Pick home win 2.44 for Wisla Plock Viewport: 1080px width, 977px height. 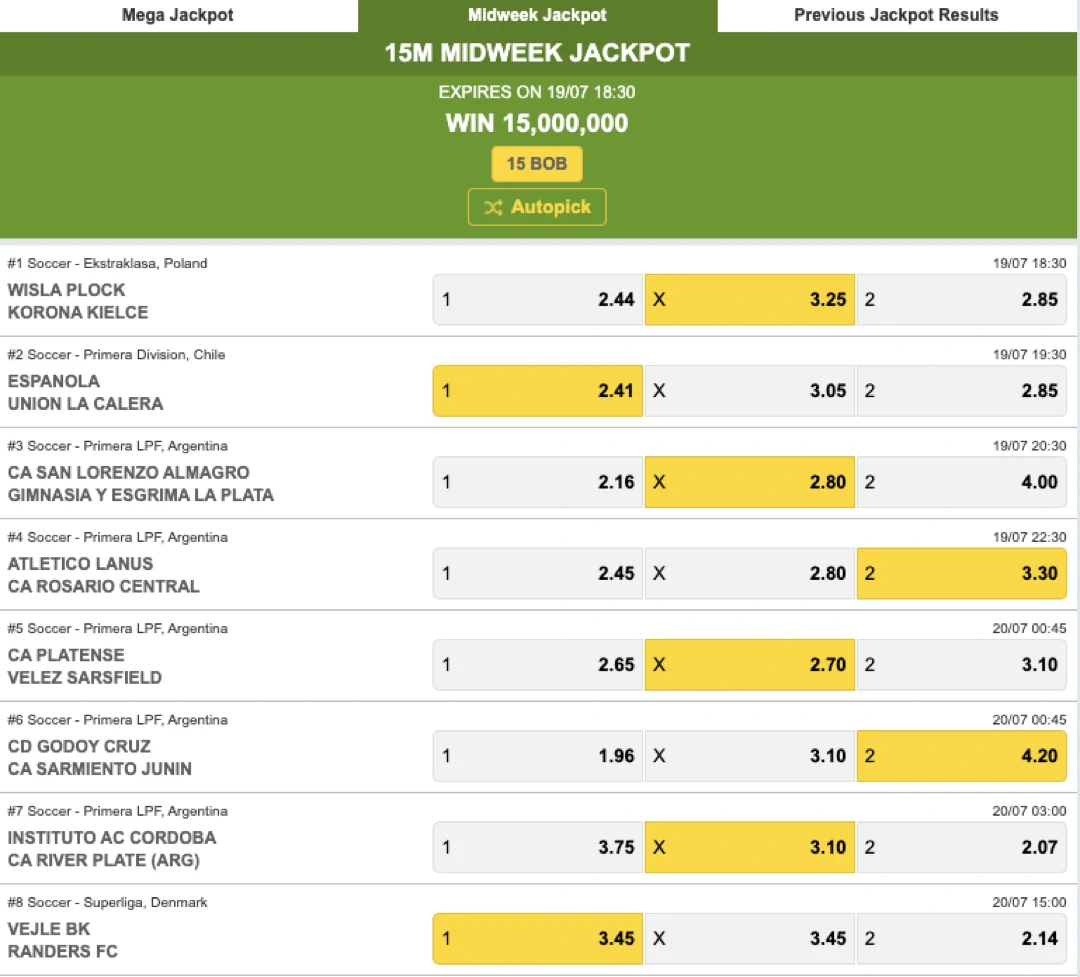(x=537, y=300)
